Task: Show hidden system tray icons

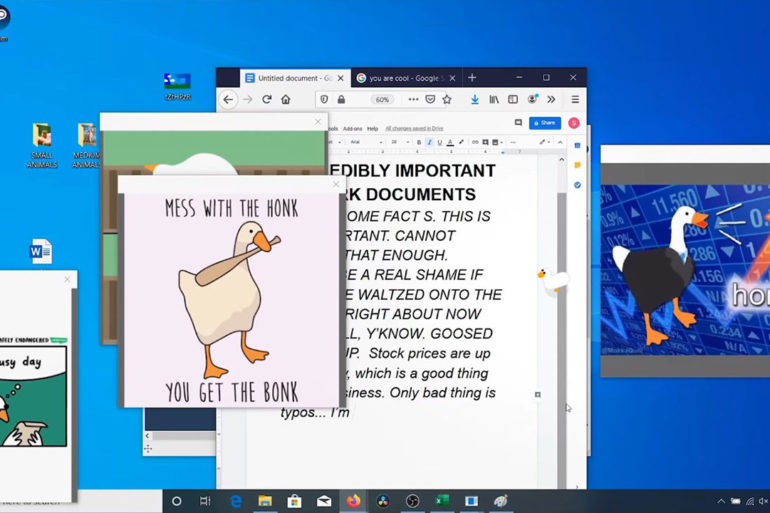Action: (x=720, y=501)
